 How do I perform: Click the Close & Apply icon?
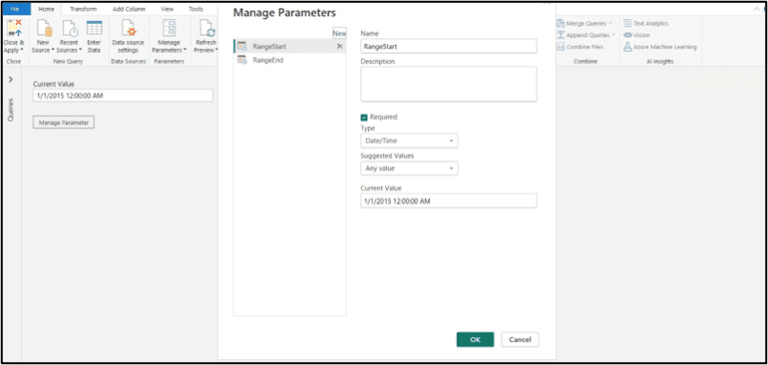(x=13, y=28)
